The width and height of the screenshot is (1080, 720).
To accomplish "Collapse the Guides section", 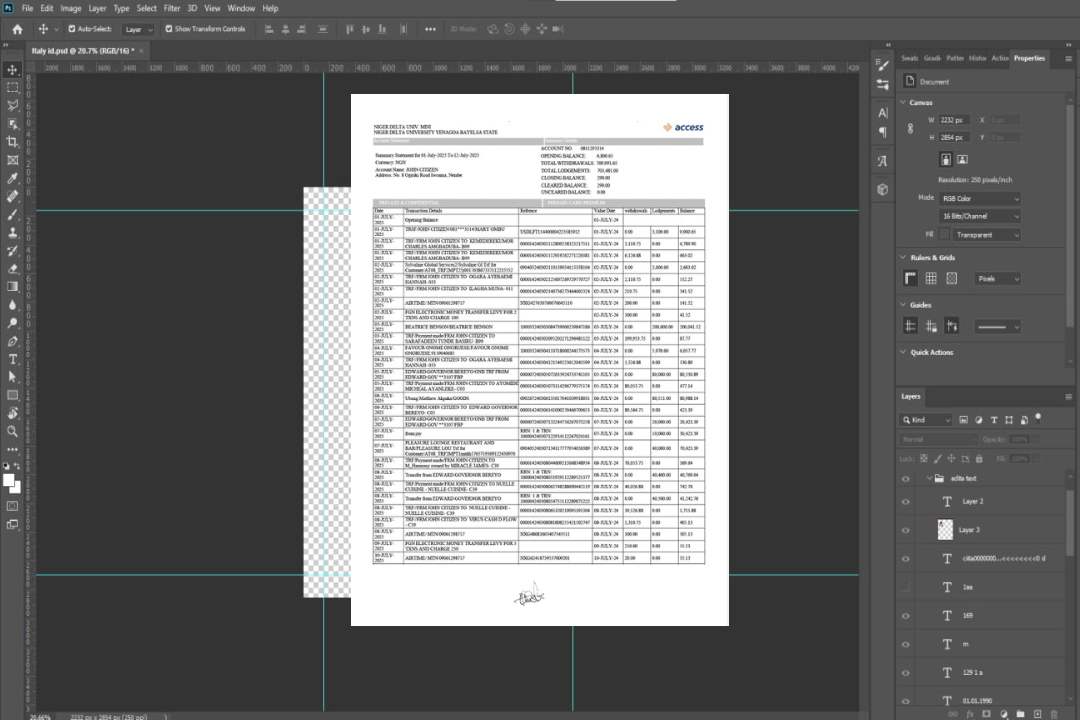I will [x=903, y=305].
